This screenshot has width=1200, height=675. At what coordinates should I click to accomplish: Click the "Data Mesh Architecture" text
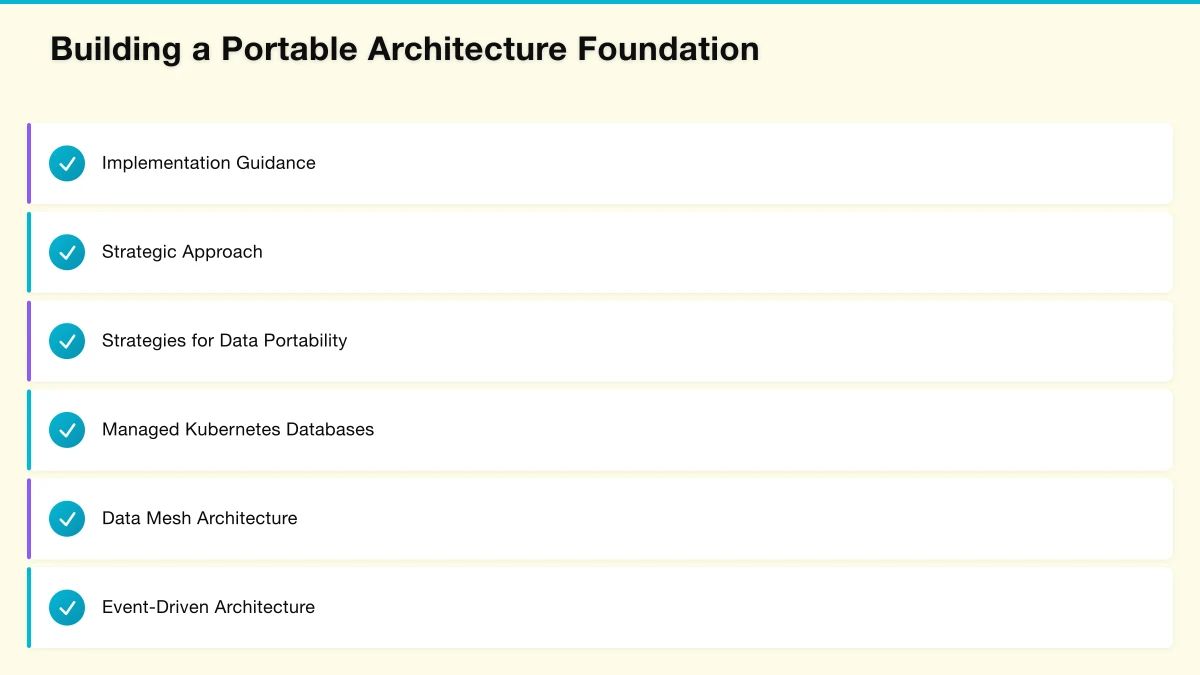pyautogui.click(x=199, y=519)
